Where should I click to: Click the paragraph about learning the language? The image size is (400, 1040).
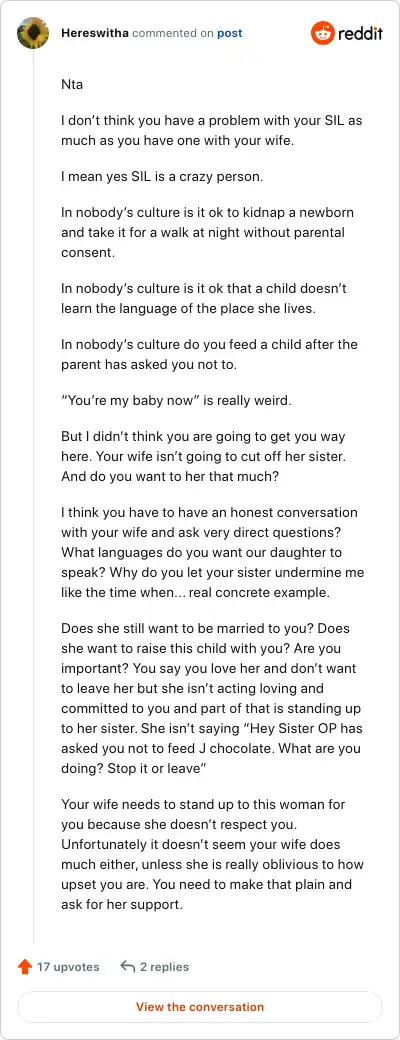[x=204, y=298]
